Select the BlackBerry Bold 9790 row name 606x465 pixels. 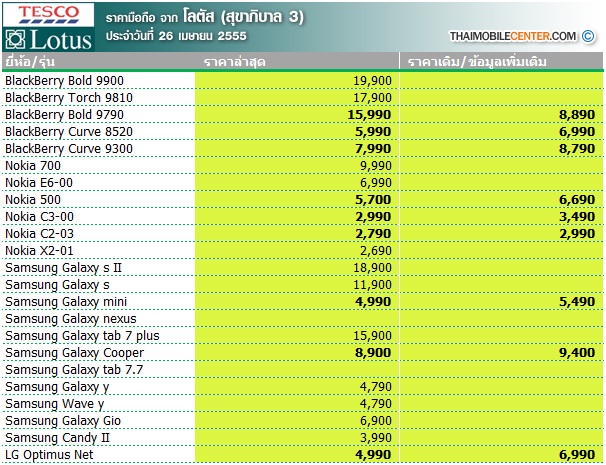click(64, 115)
